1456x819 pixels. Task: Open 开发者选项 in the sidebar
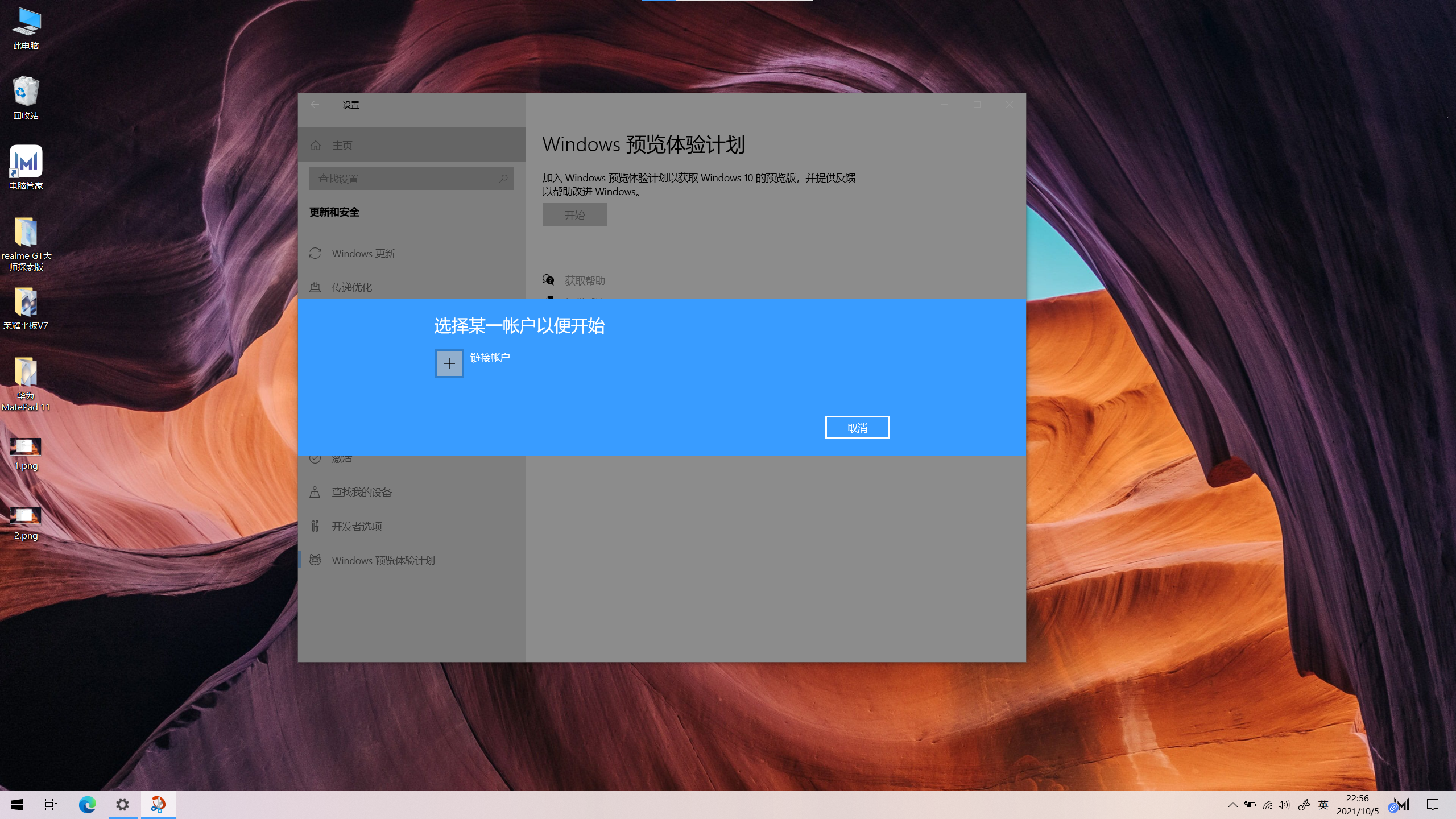(412, 526)
